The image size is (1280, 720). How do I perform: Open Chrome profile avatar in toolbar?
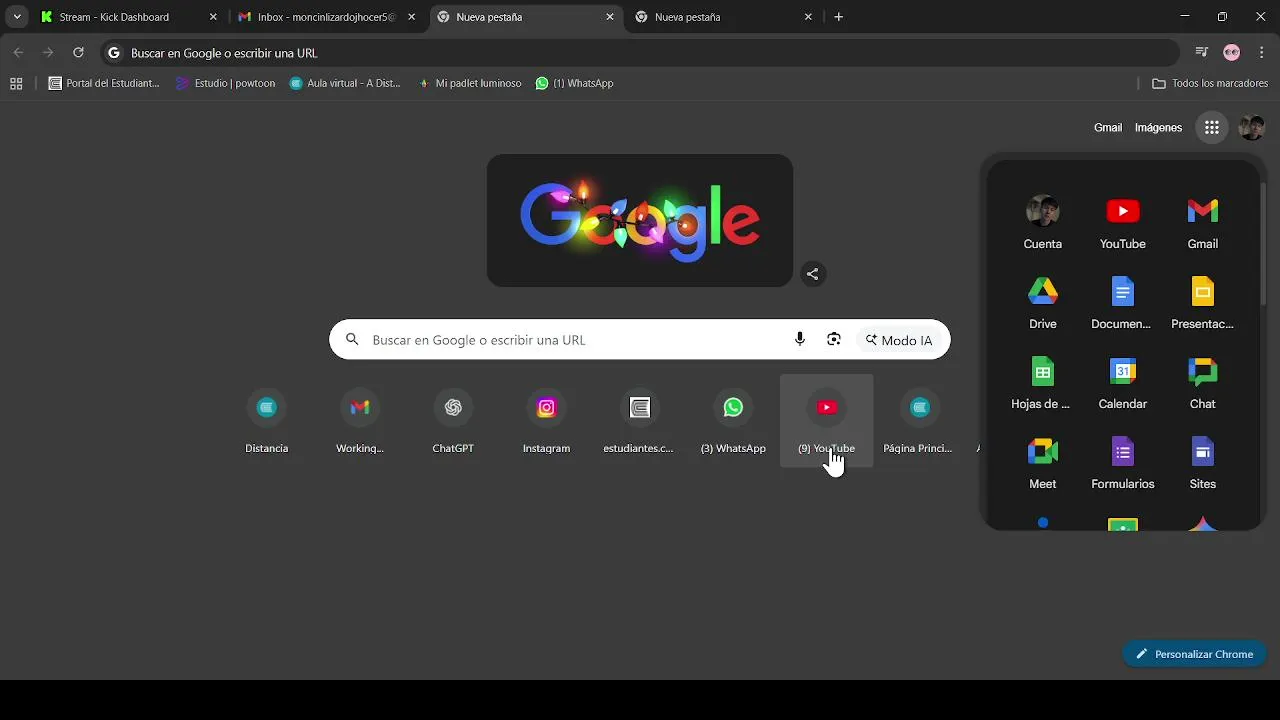click(x=1231, y=53)
